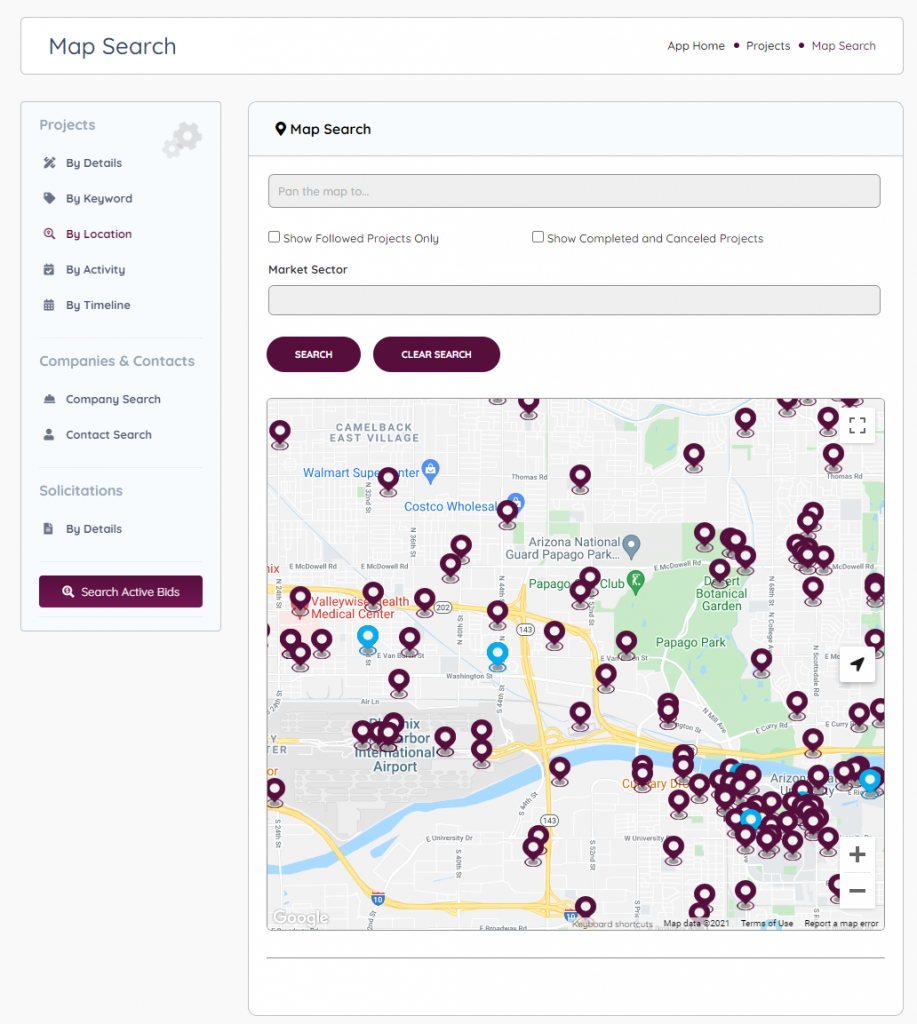
Task: Click the gears icon in Projects panel
Action: 182,140
